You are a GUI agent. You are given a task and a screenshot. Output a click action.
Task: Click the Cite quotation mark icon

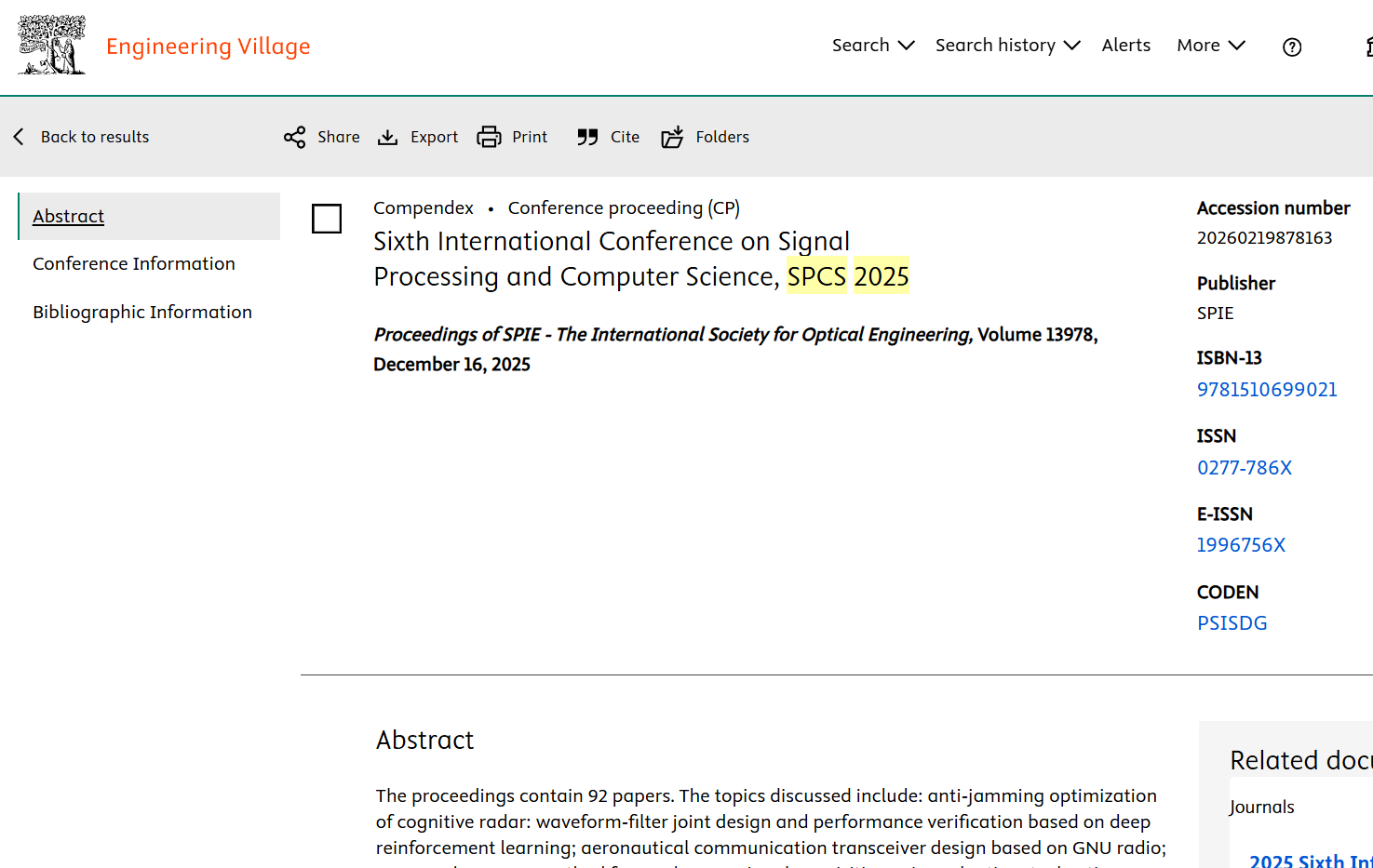tap(587, 138)
